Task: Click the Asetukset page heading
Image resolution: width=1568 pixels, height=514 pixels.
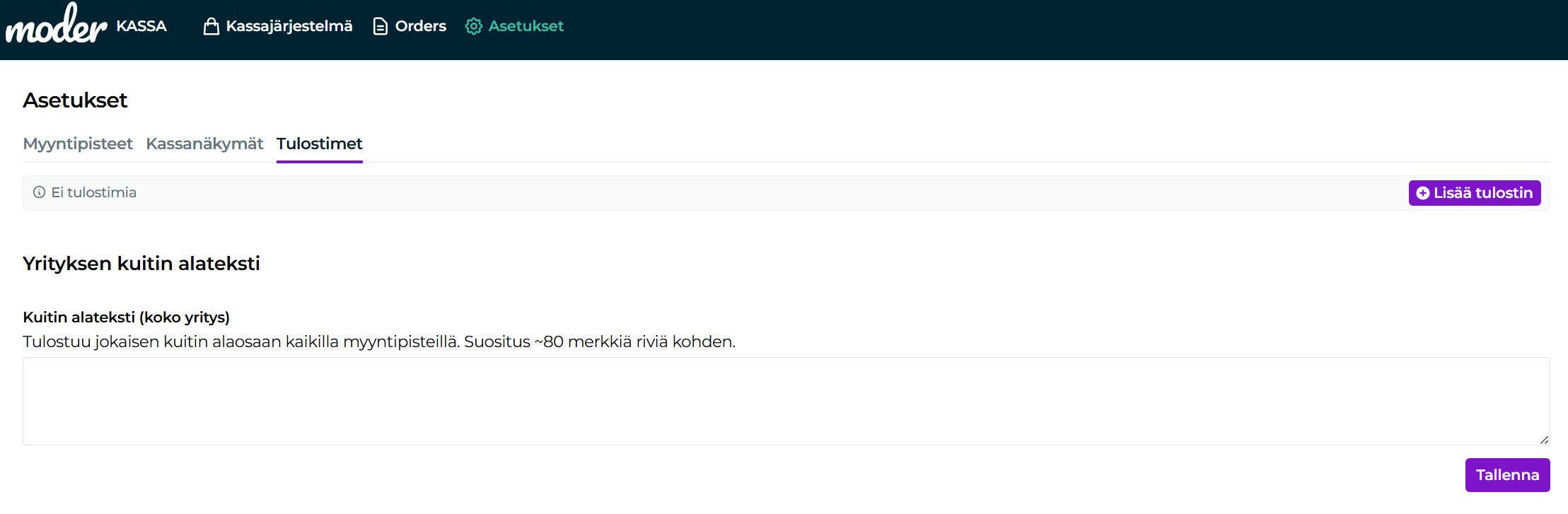Action: pos(75,100)
